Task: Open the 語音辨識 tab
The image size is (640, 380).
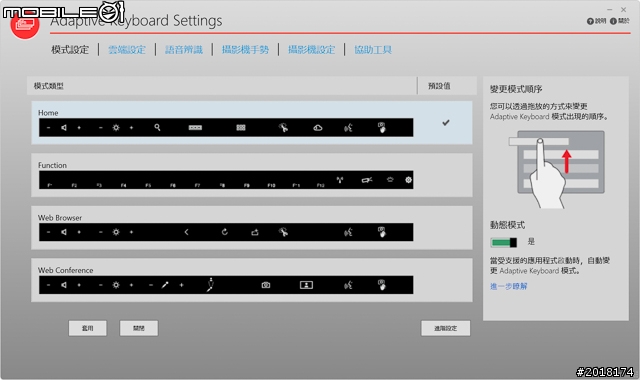Action: click(x=184, y=50)
